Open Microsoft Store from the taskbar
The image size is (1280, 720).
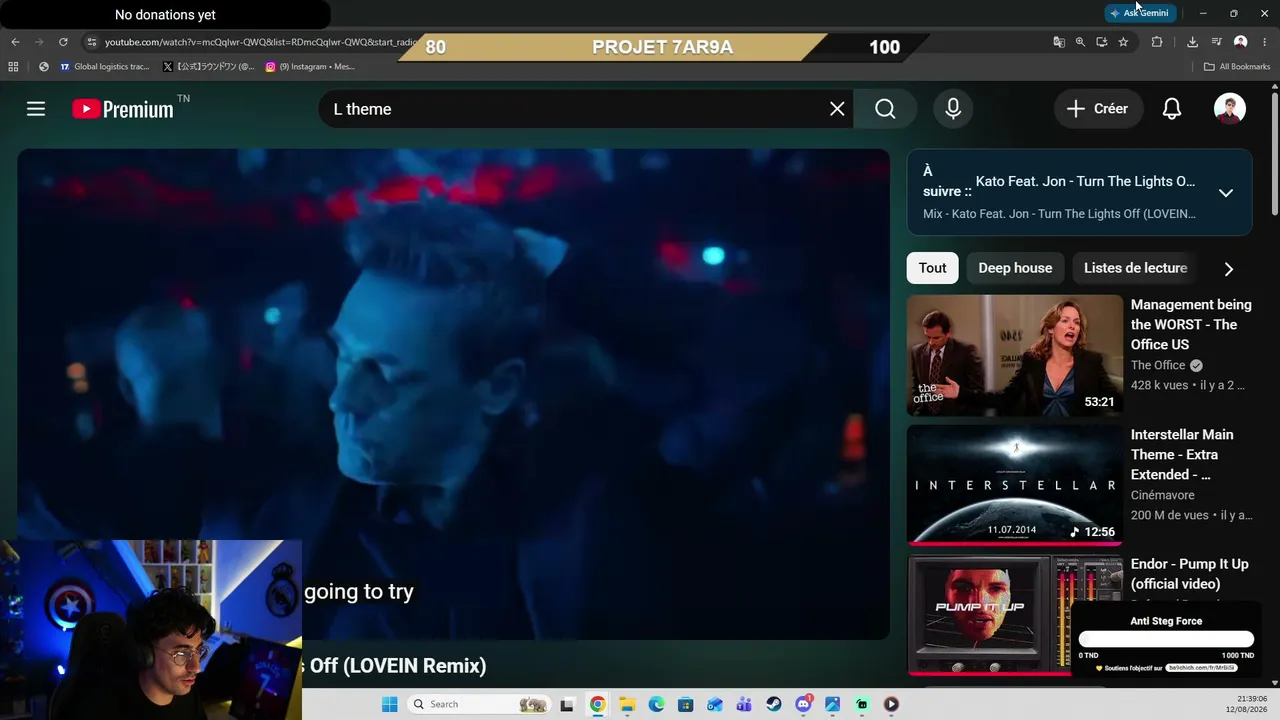tap(685, 704)
